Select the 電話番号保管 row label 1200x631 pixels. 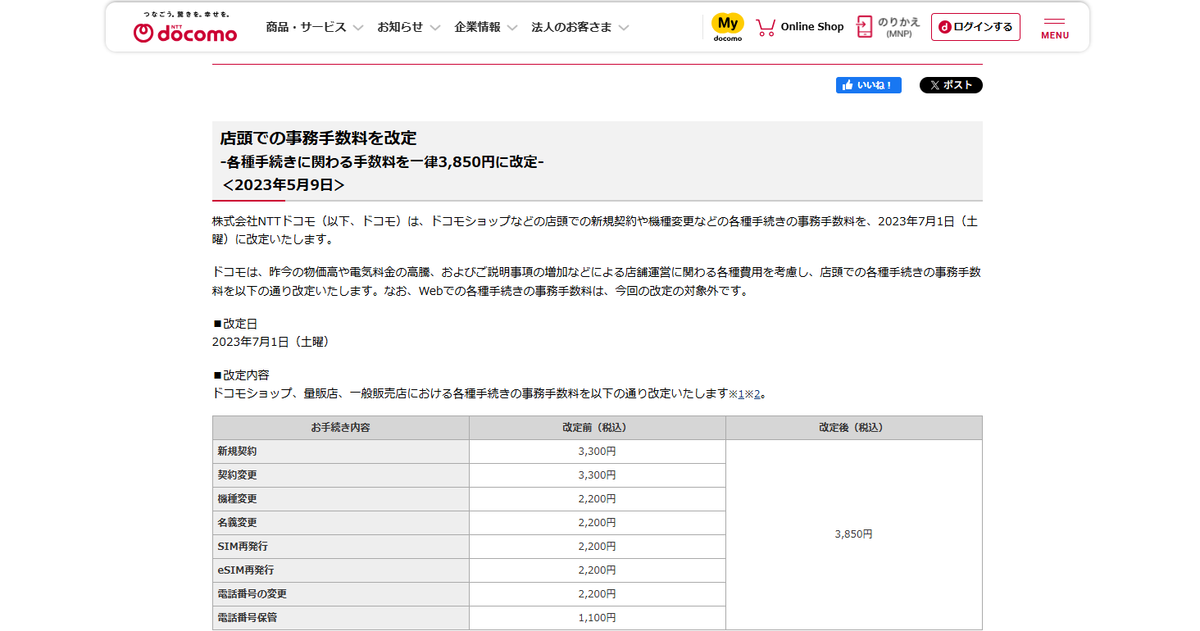[x=247, y=617]
